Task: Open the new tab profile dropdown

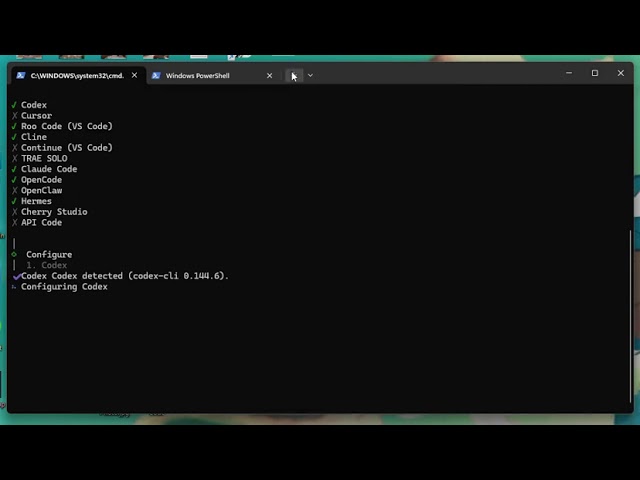Action: [310, 76]
